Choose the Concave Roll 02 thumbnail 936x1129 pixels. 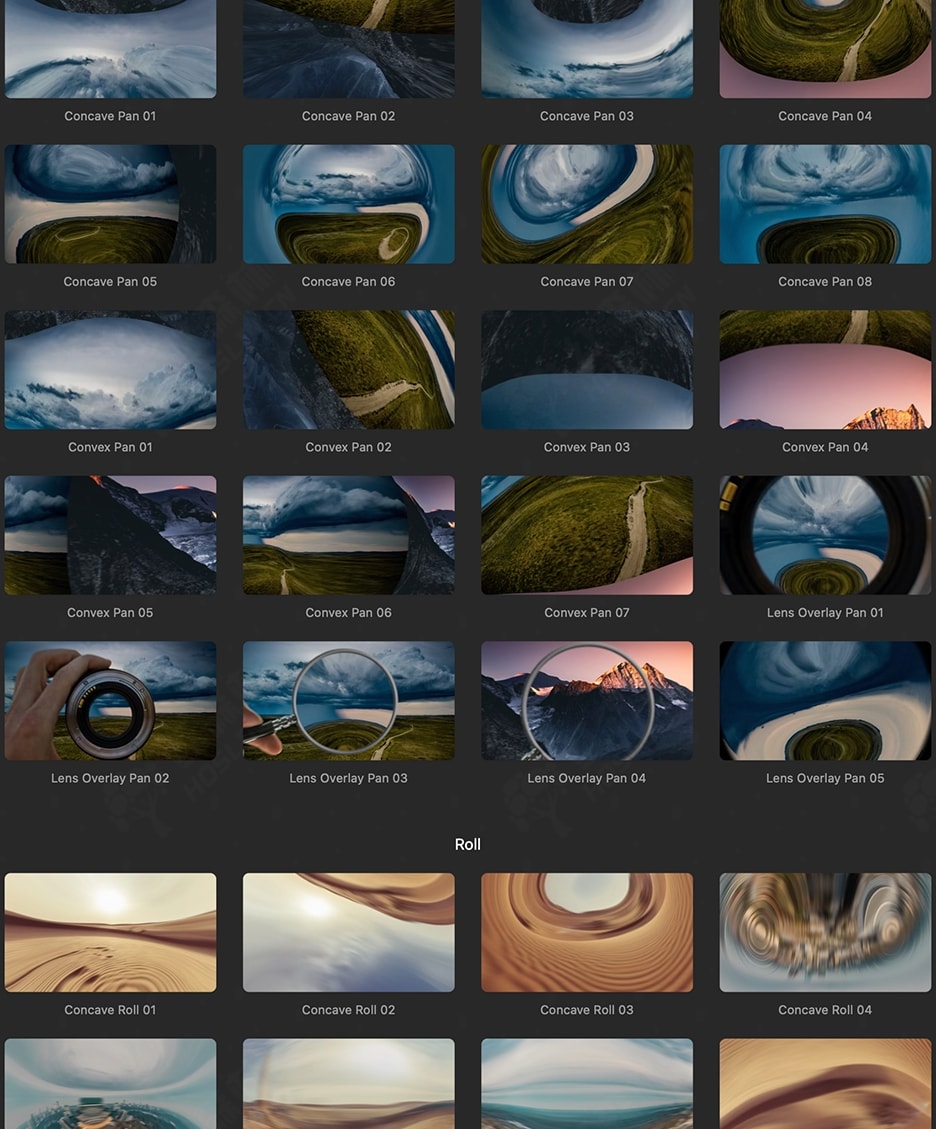tap(348, 932)
